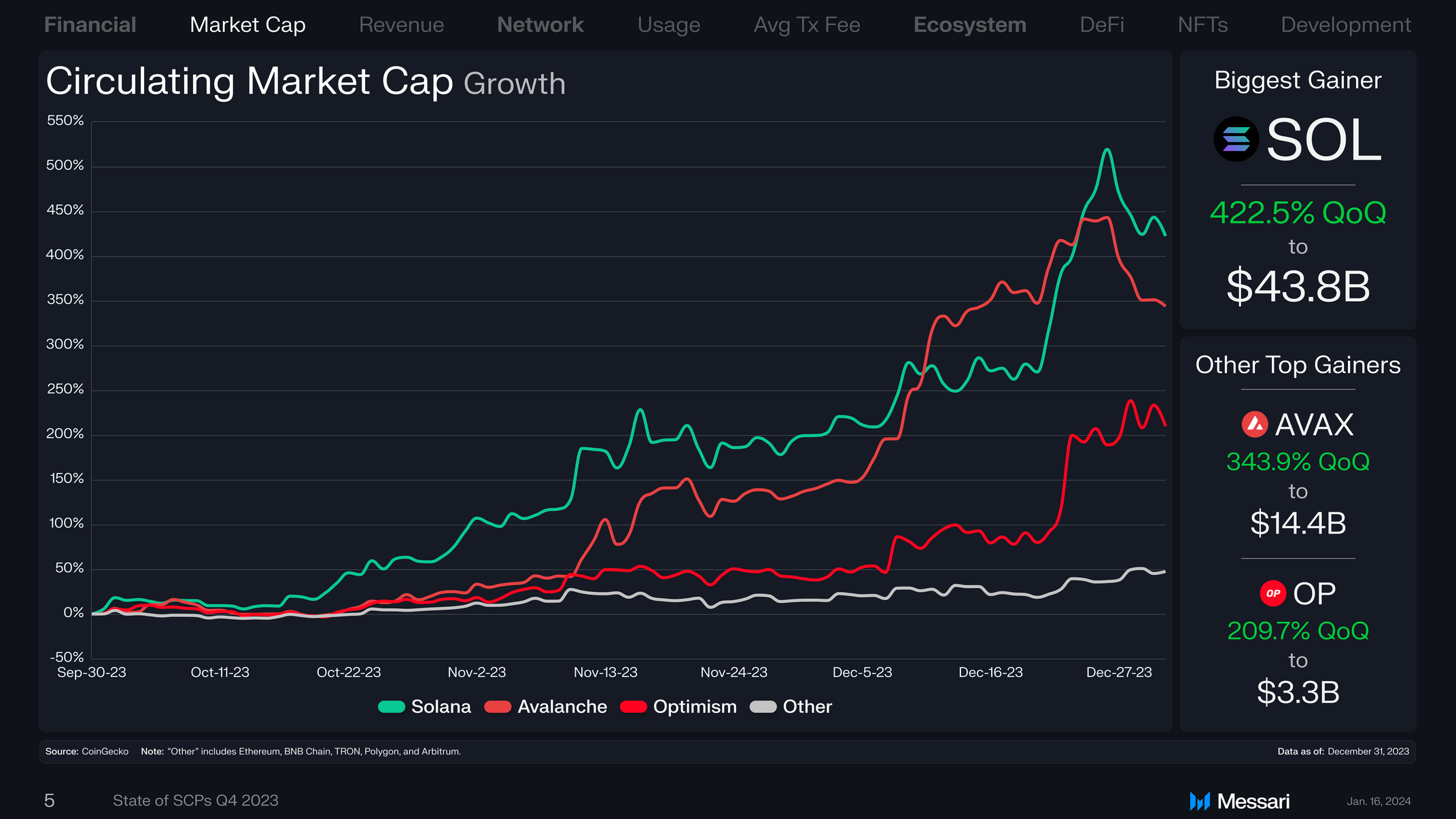Open the NFTs tab

(1202, 25)
